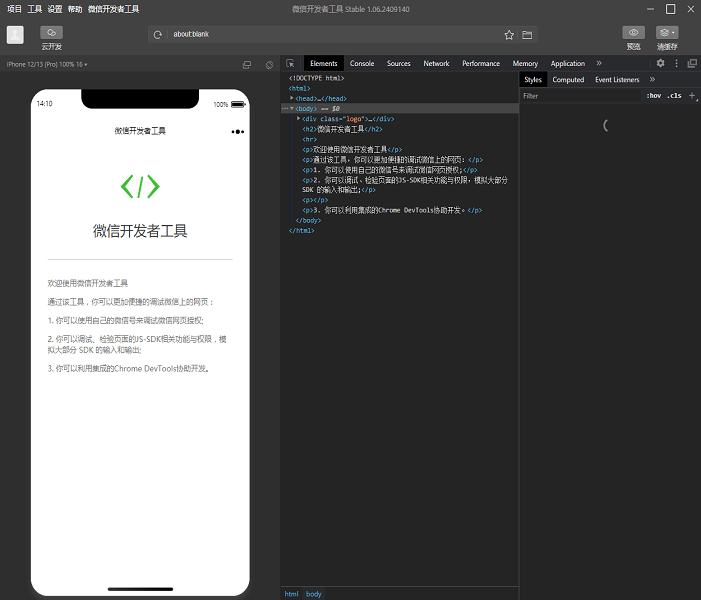
Task: Switch to the Elements tab
Action: [324, 63]
